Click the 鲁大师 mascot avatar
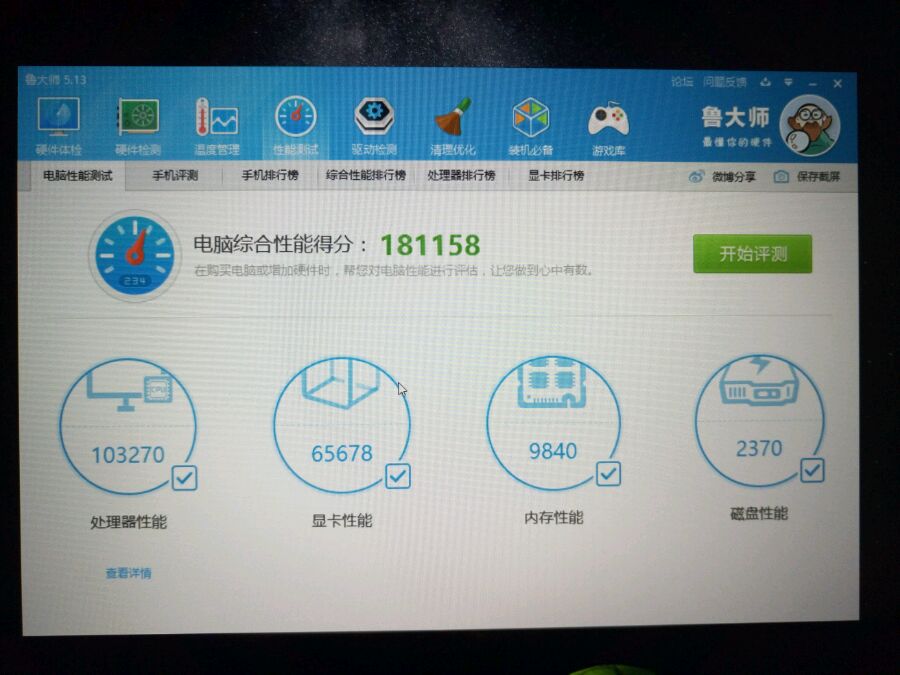 [x=810, y=126]
